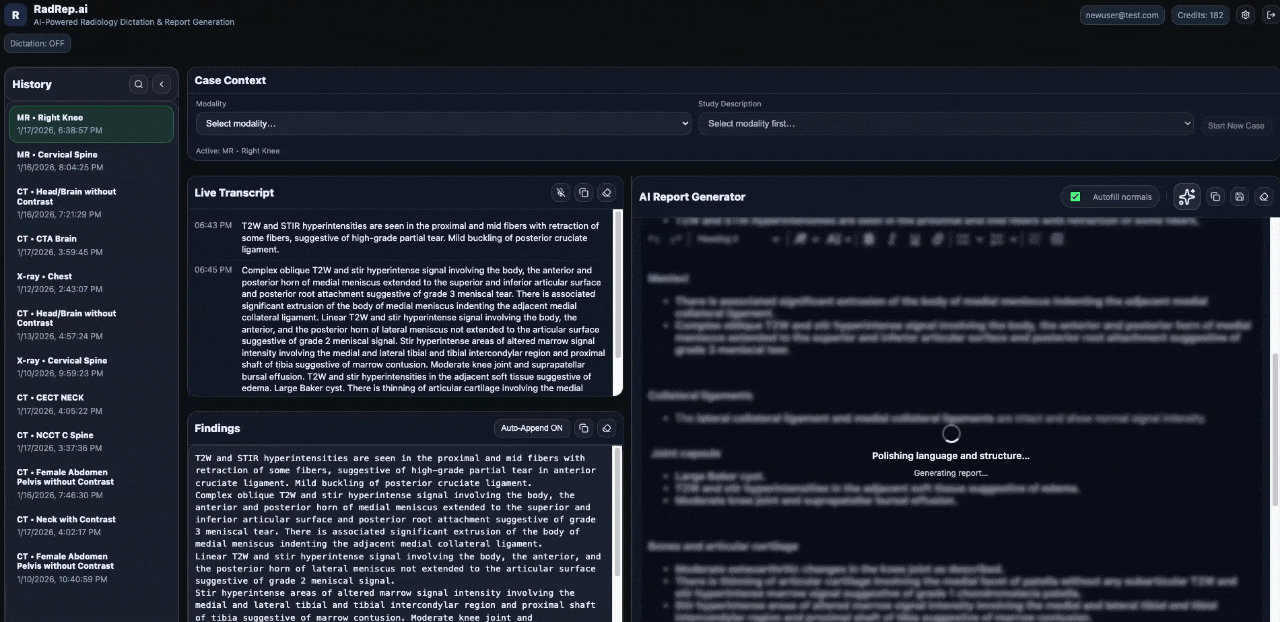Click the Credits: 182 badge

pos(1199,15)
